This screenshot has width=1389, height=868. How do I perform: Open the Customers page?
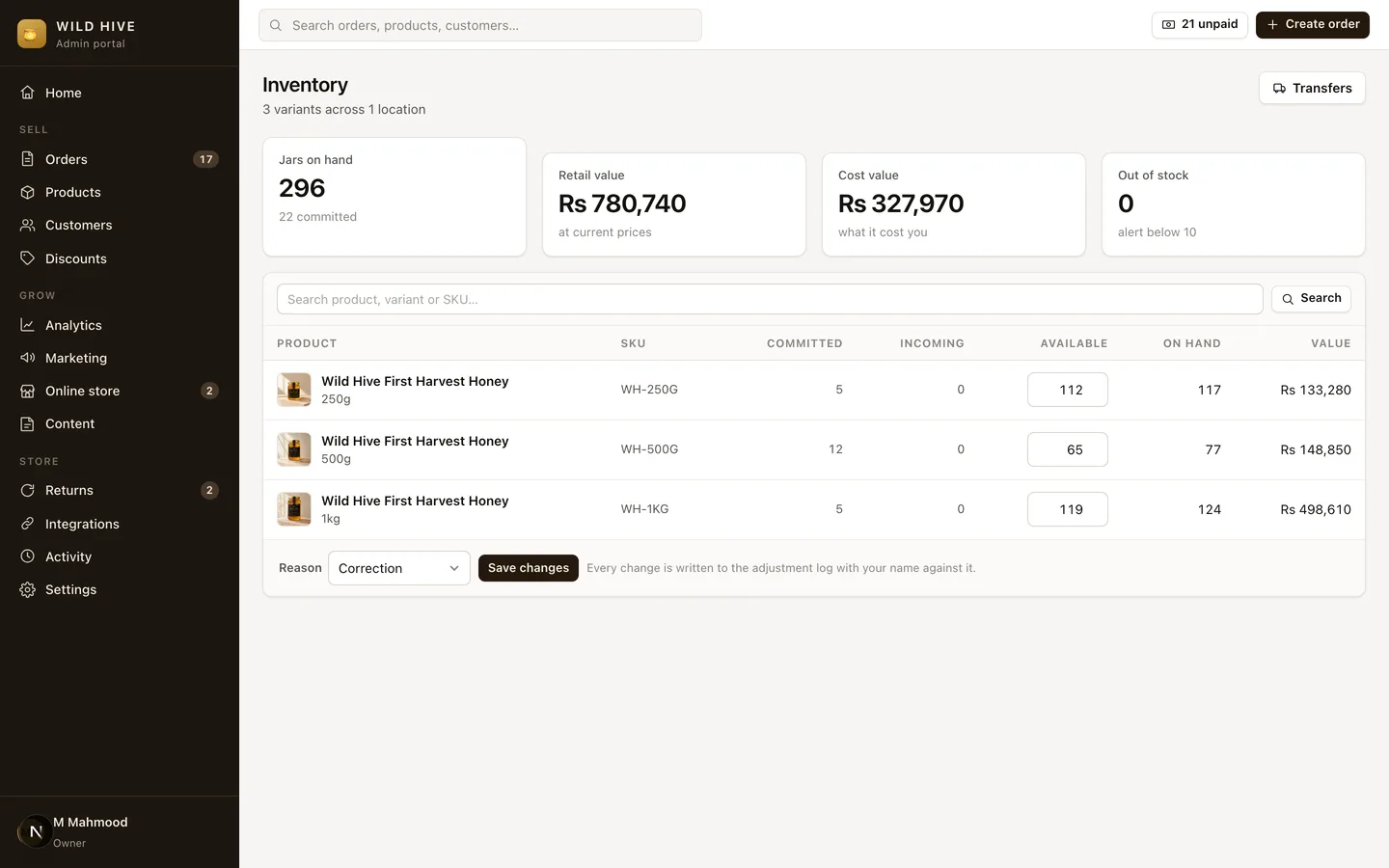pos(120,225)
